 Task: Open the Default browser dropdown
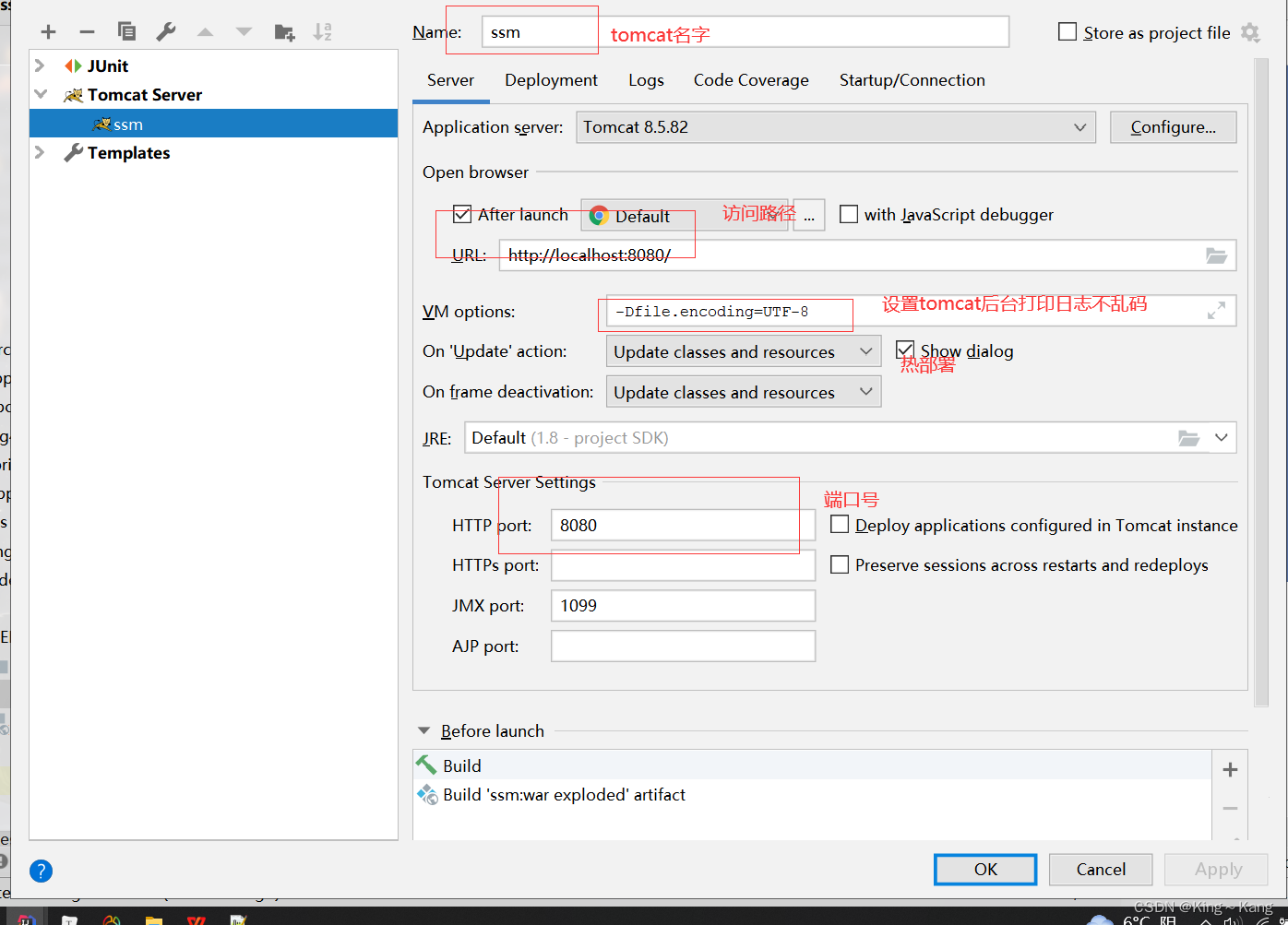[x=685, y=216]
